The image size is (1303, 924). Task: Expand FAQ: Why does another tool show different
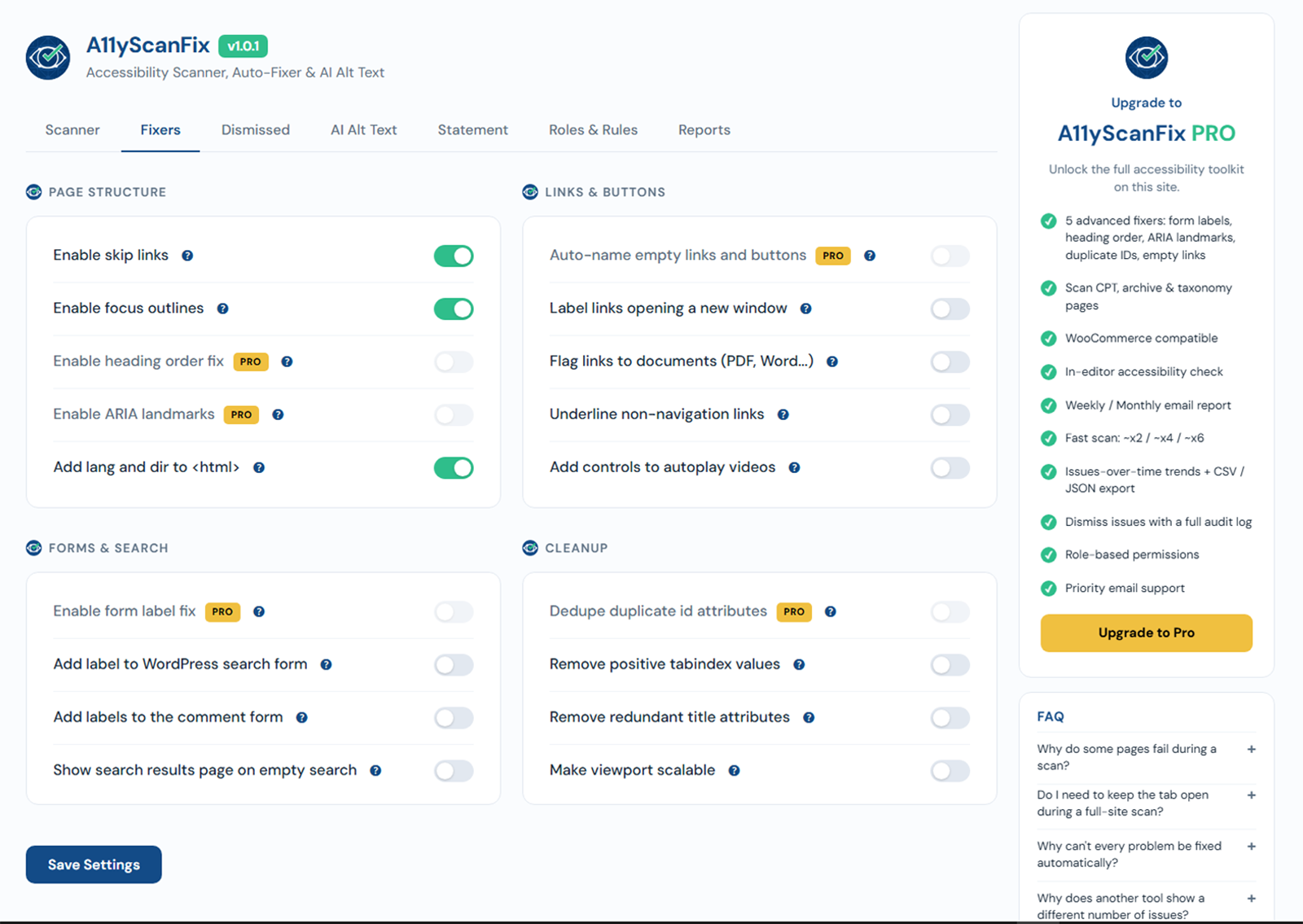click(1146, 906)
